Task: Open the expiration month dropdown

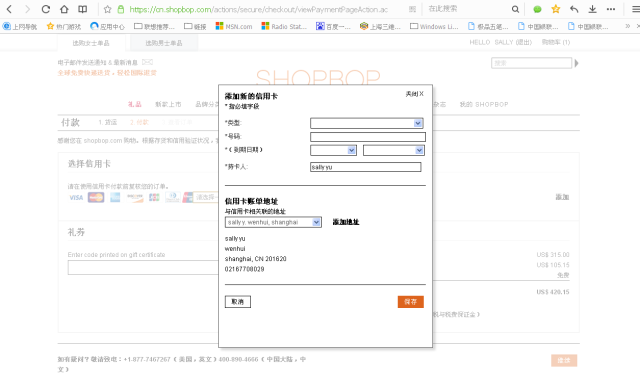Action: click(333, 150)
